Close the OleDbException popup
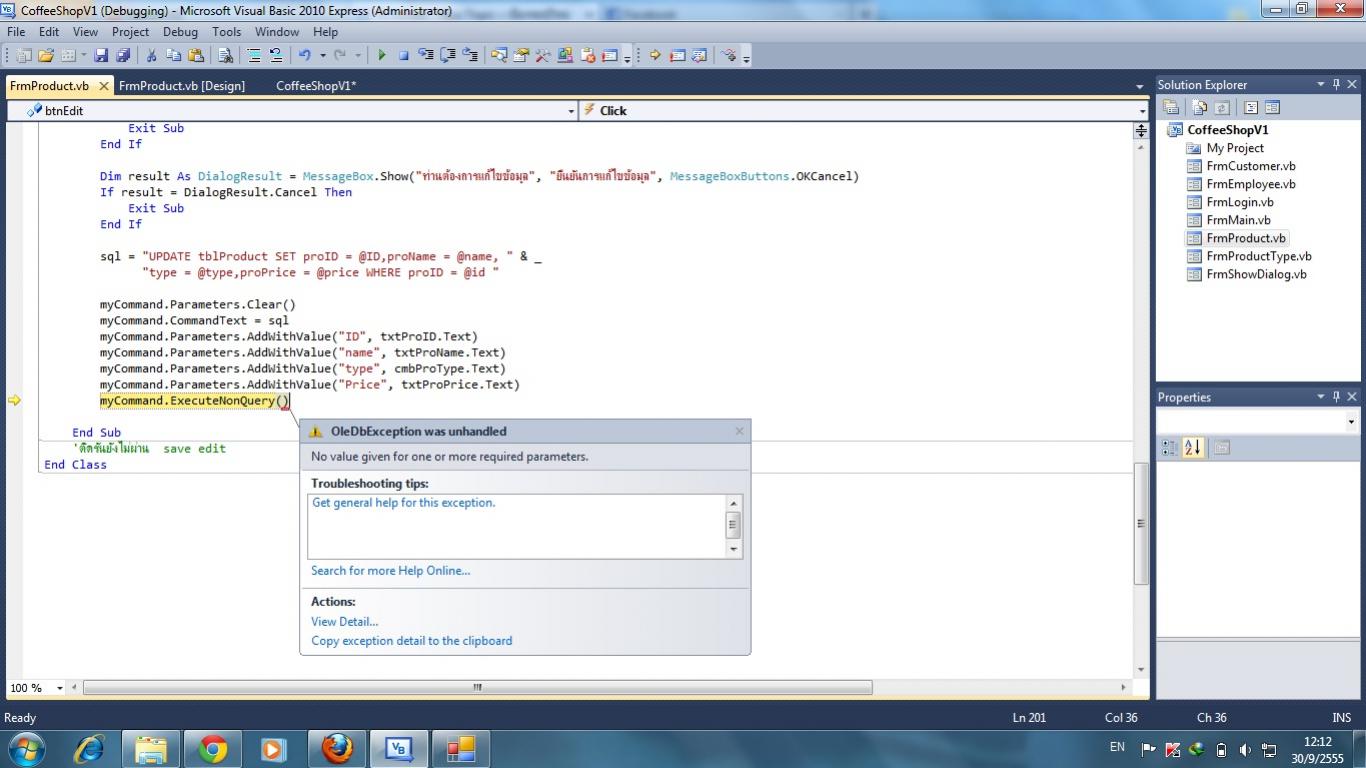The width and height of the screenshot is (1366, 768). pos(739,431)
